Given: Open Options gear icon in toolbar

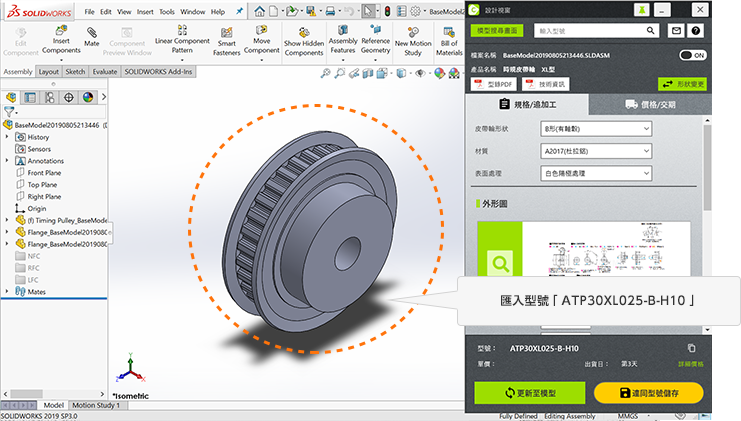Looking at the screenshot, I should pyautogui.click(x=415, y=11).
